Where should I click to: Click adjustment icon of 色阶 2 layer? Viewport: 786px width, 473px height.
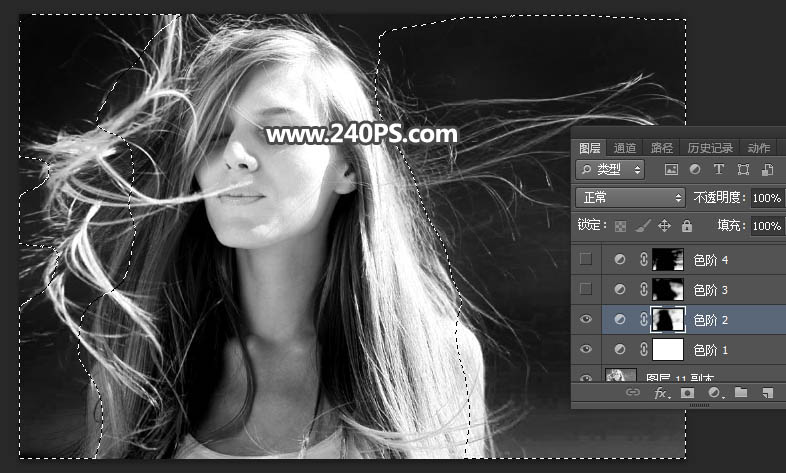620,320
